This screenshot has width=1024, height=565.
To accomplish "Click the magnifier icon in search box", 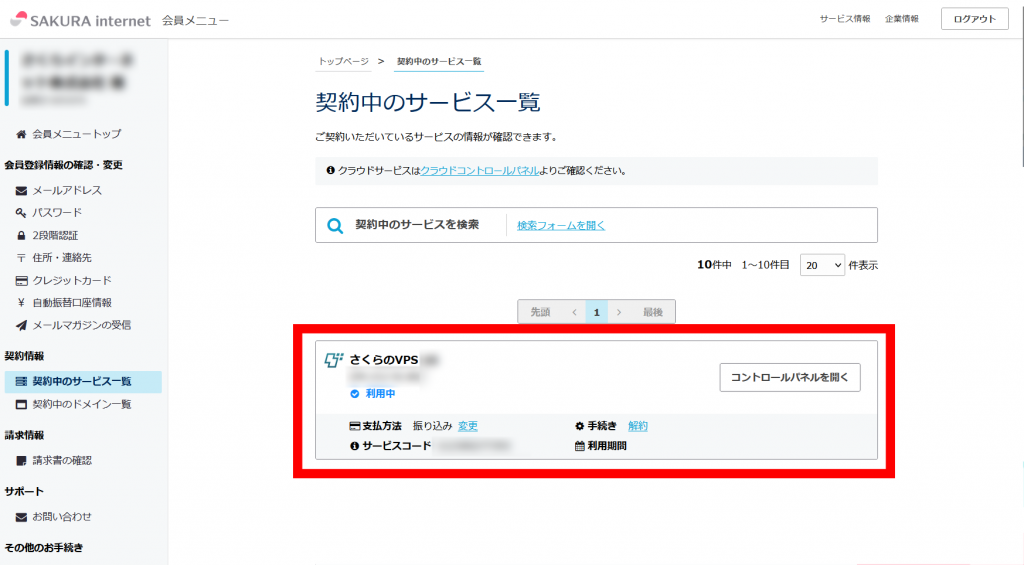I will [335, 226].
